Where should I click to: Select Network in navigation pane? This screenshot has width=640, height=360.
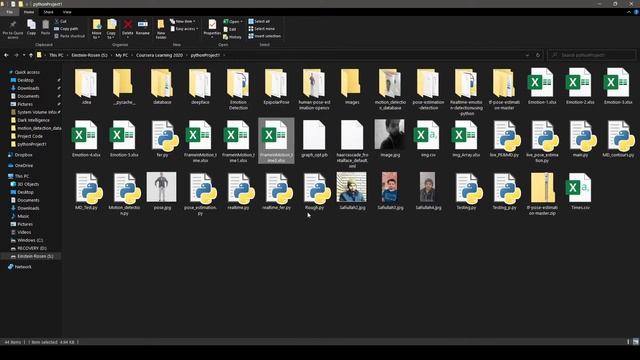[23, 267]
